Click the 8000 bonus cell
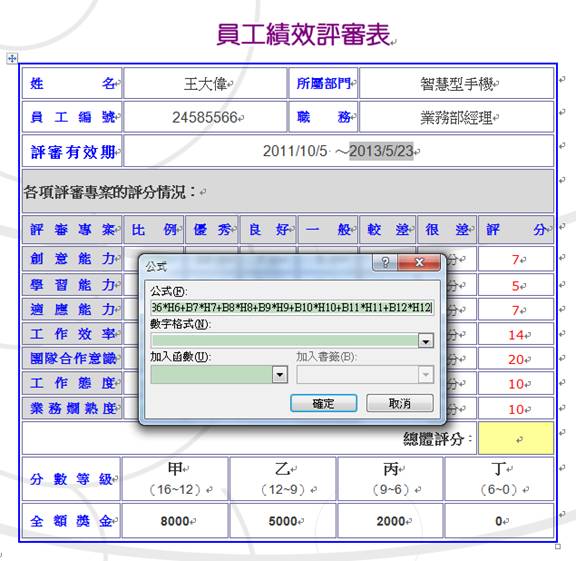Image resolution: width=576 pixels, height=561 pixels. pyautogui.click(x=175, y=521)
